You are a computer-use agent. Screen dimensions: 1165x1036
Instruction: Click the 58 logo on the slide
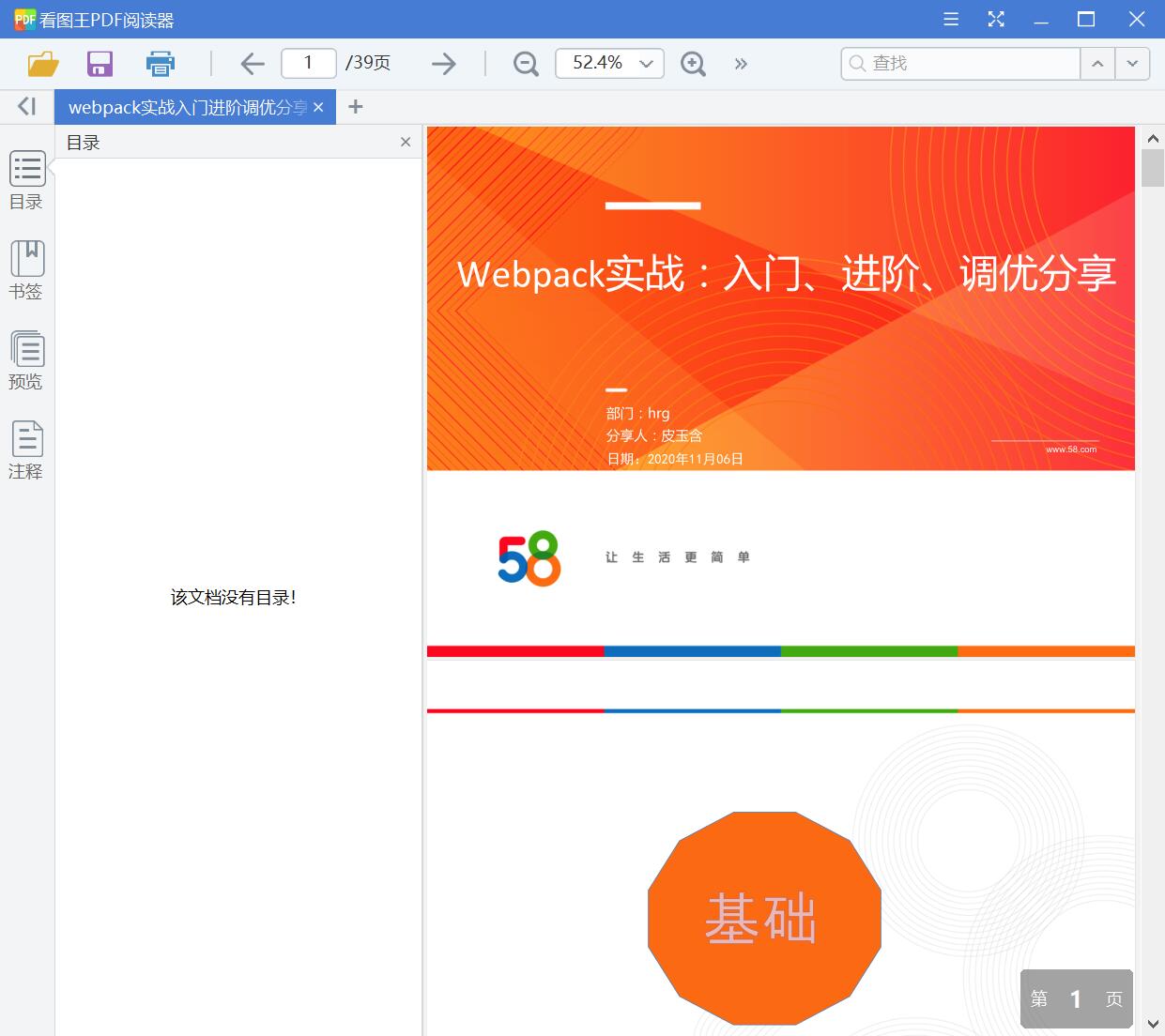(529, 558)
